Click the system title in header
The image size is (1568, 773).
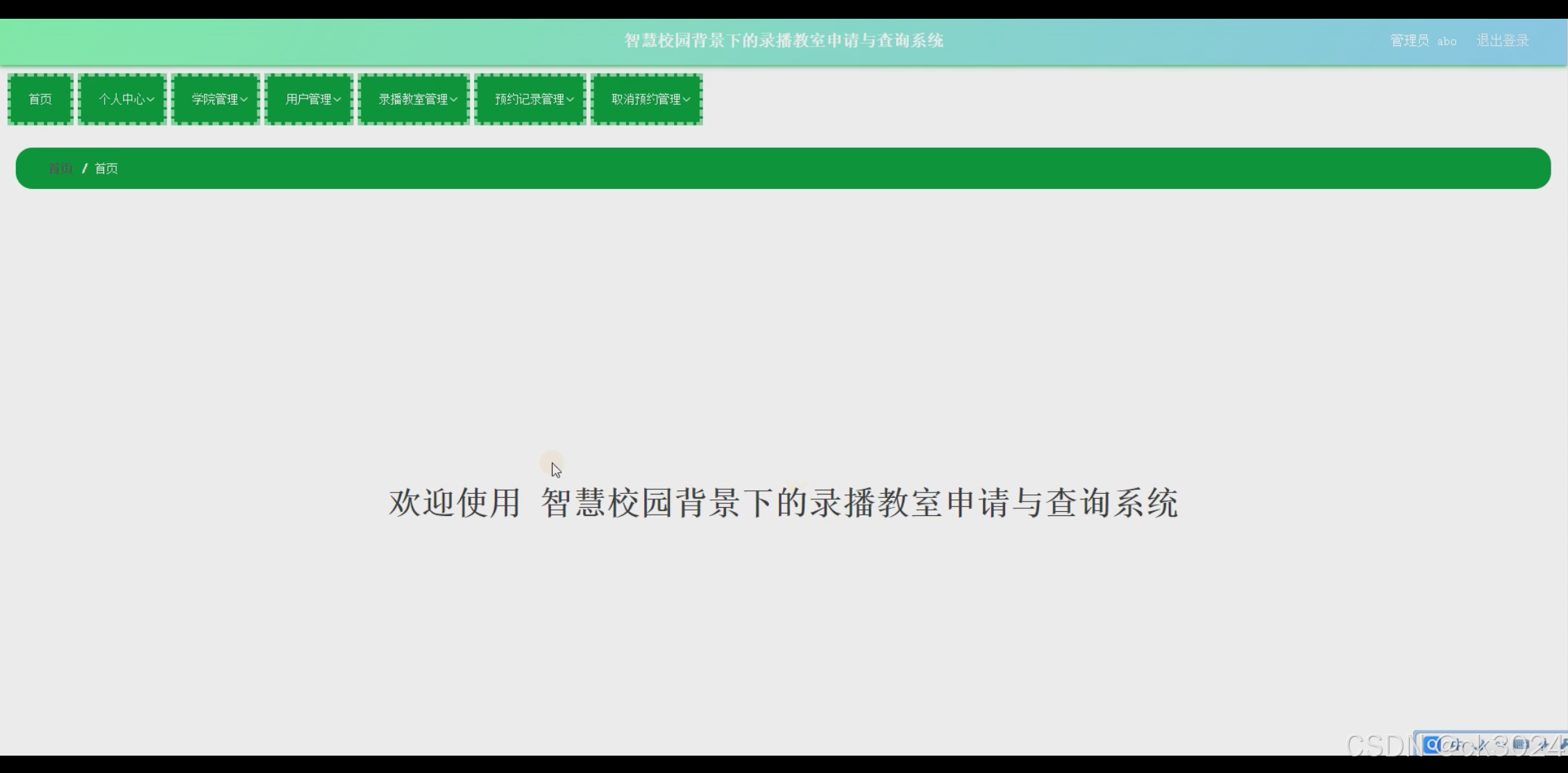click(784, 40)
